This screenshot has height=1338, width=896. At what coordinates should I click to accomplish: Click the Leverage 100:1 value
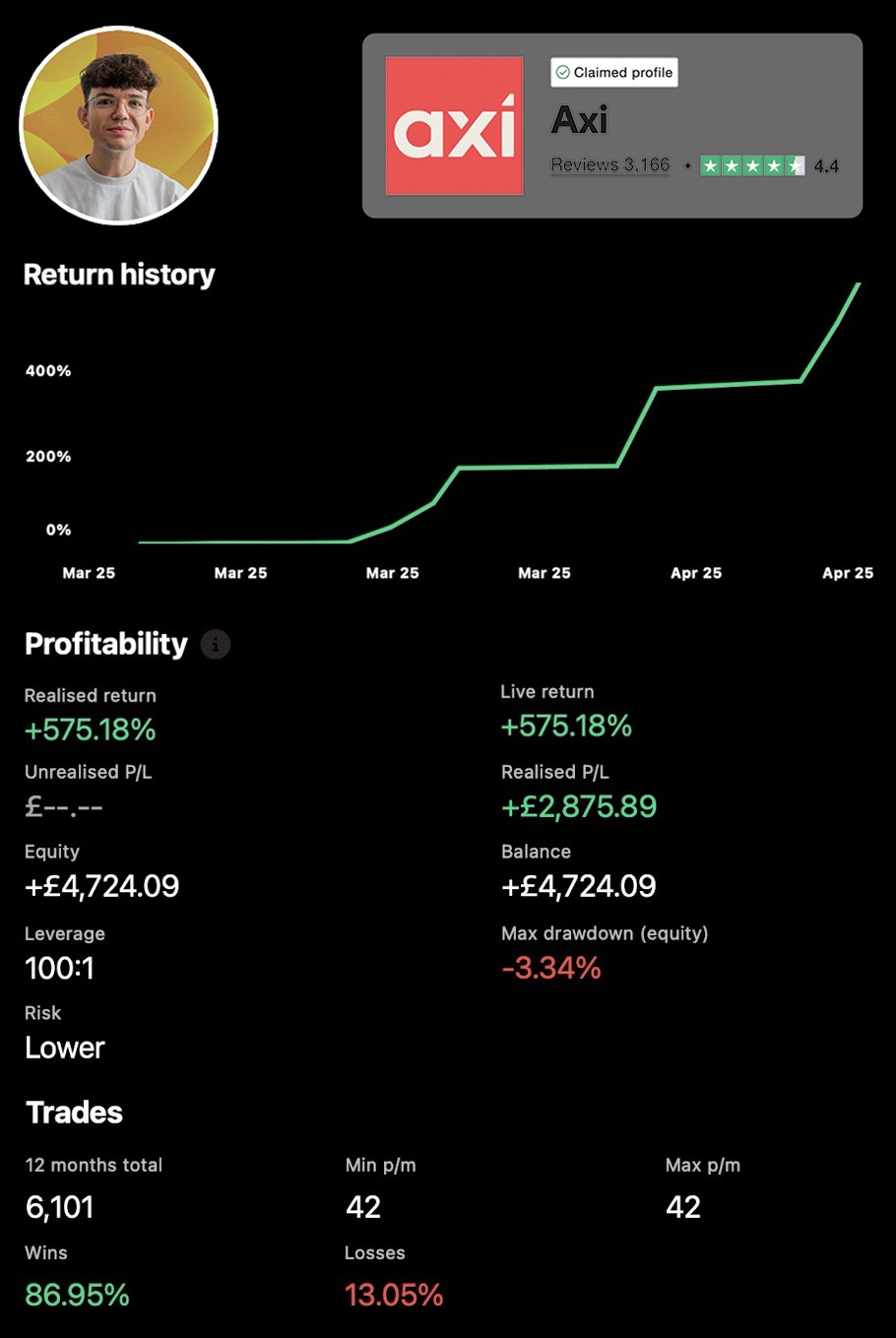pyautogui.click(x=59, y=968)
